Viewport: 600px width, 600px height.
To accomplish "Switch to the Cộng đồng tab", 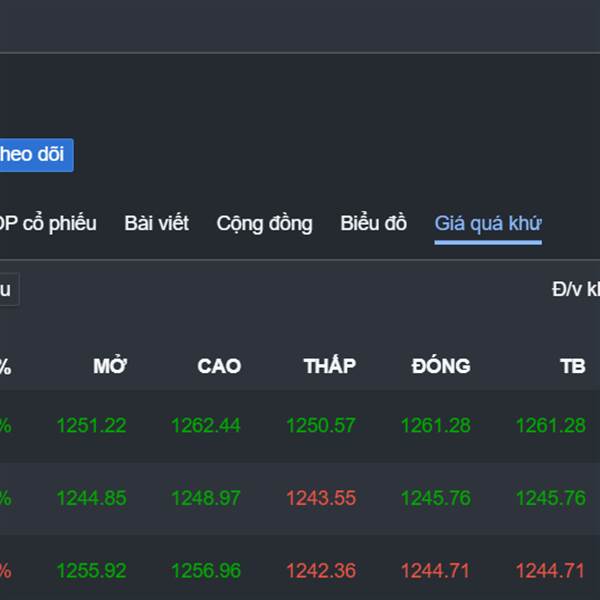I will 264,223.
